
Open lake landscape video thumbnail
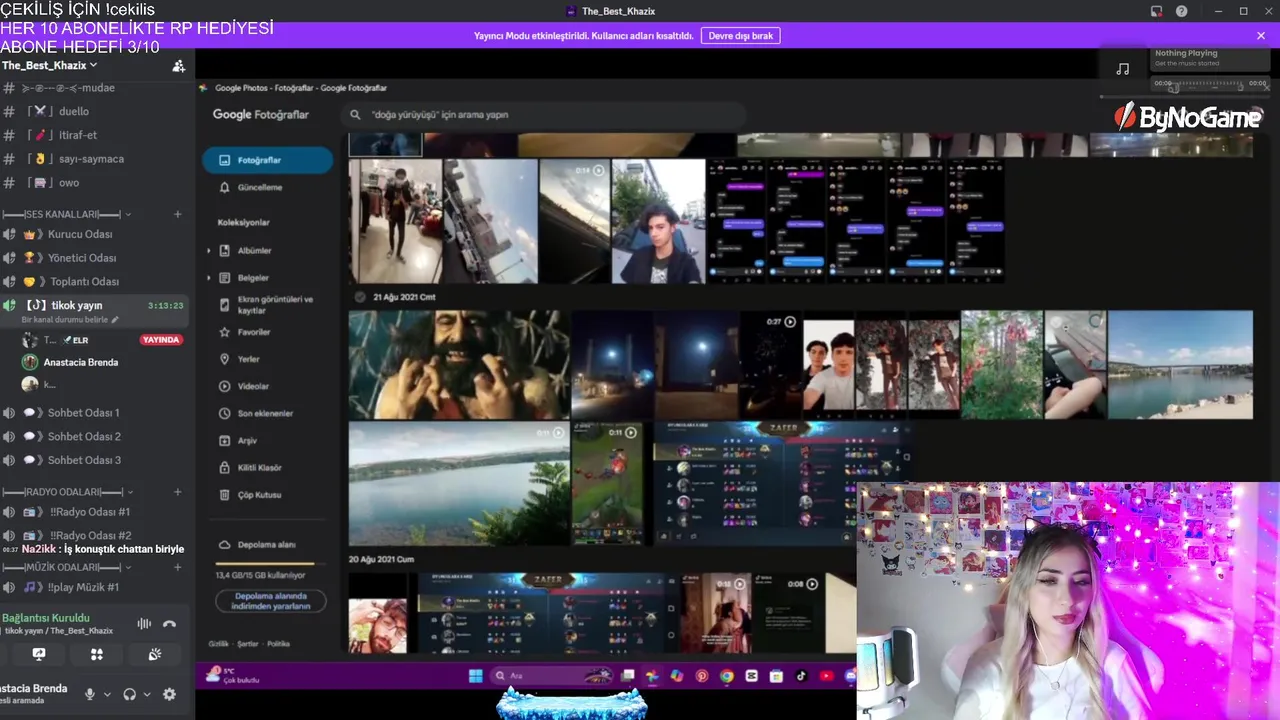458,484
